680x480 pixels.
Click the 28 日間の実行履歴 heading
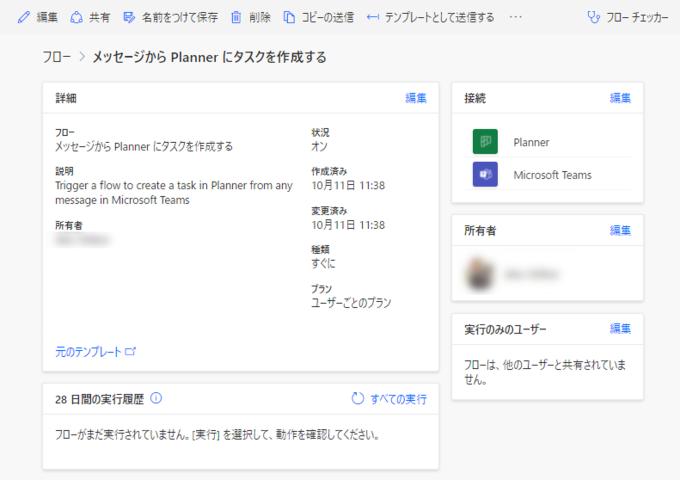[x=99, y=399]
